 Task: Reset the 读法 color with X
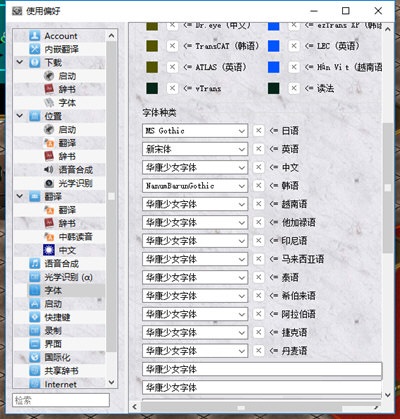click(294, 88)
